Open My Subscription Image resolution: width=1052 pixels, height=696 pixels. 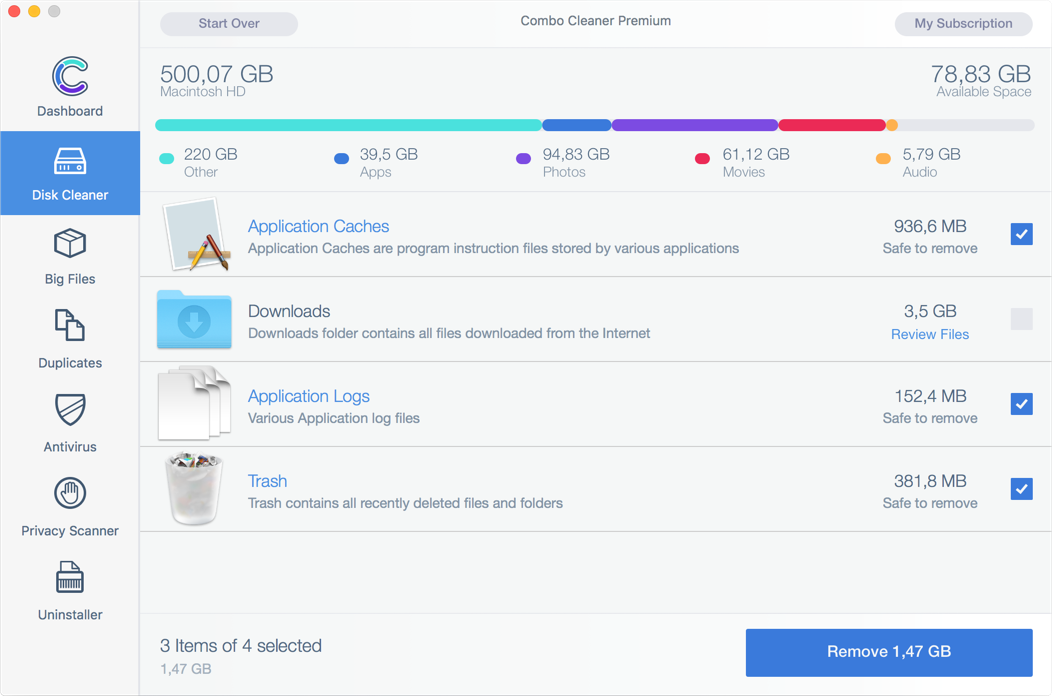963,23
